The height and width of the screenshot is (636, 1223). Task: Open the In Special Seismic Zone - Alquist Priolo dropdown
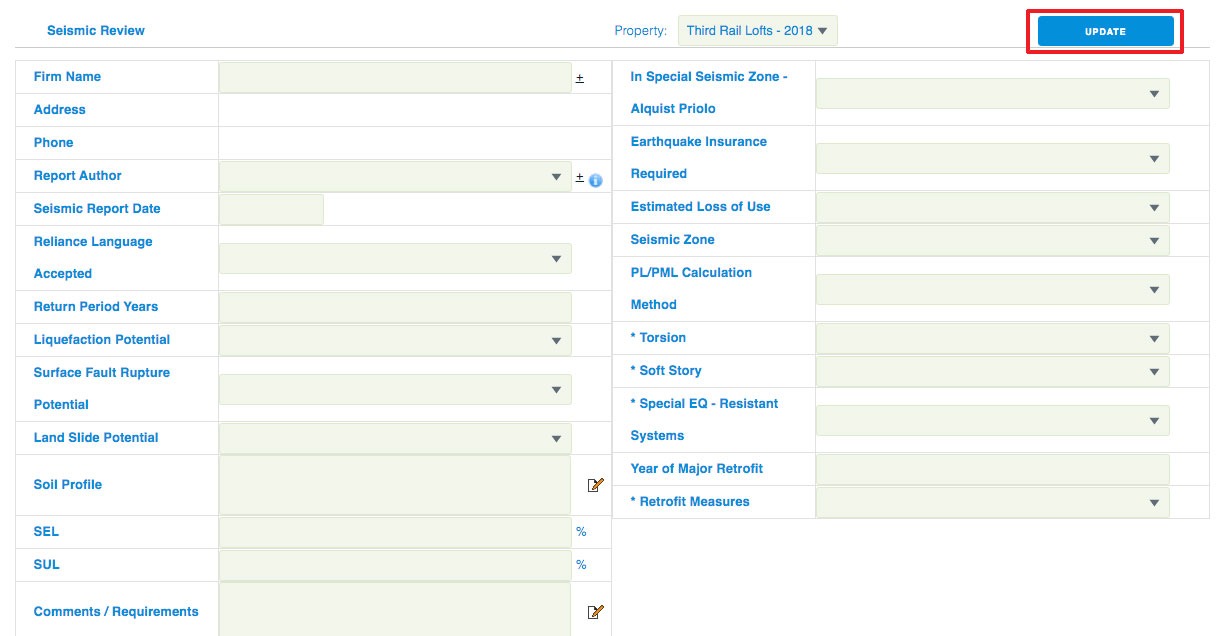(x=993, y=93)
